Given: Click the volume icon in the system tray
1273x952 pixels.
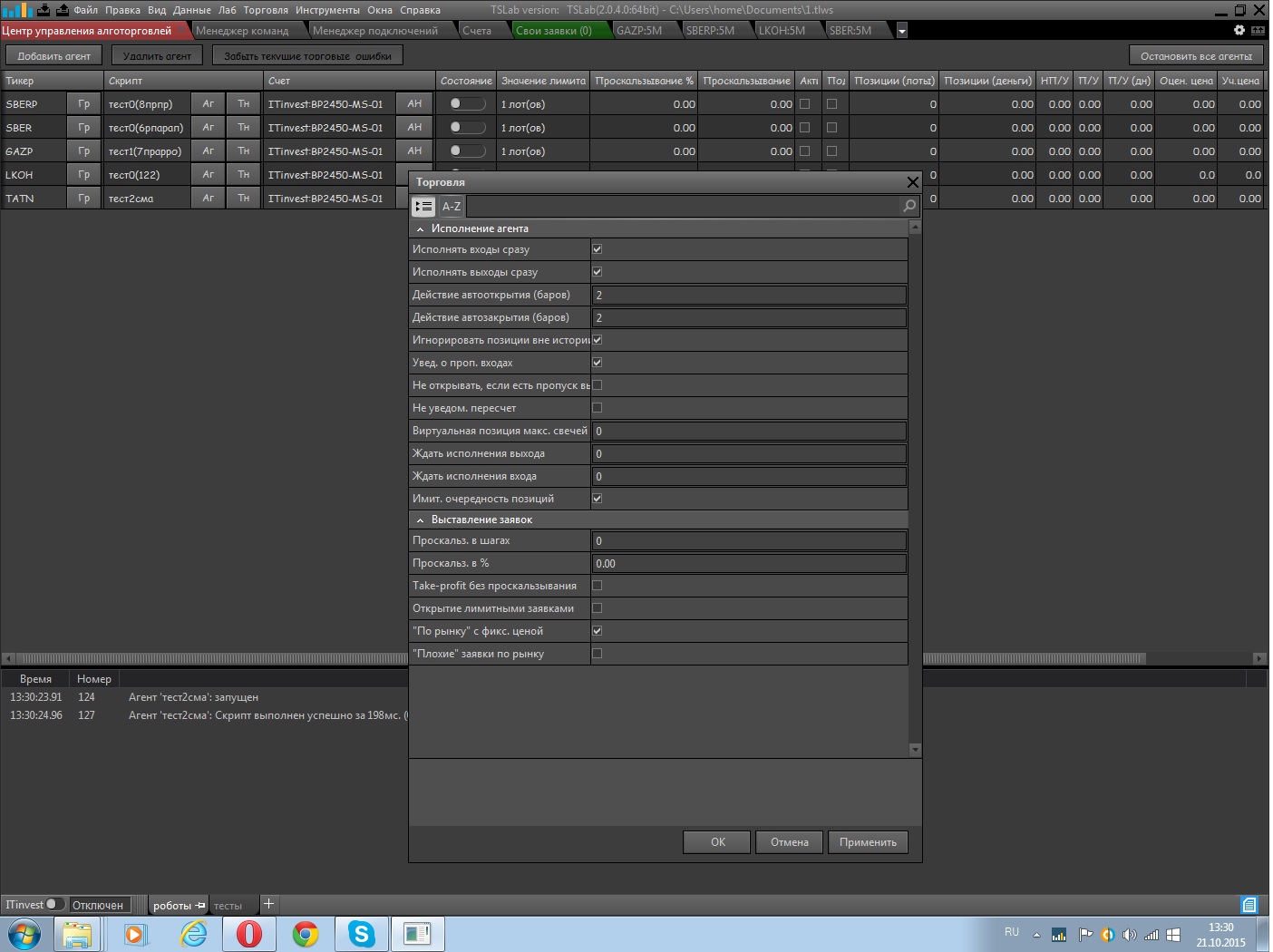Looking at the screenshot, I should click(1129, 935).
